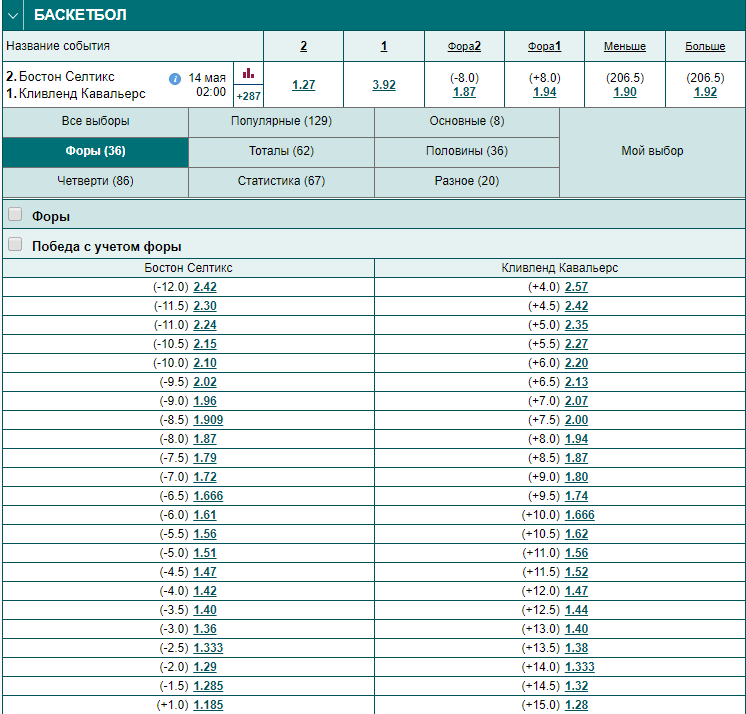Select Boston (-8.5) odds 1.909
This screenshot has height=714, width=746.
[208, 421]
